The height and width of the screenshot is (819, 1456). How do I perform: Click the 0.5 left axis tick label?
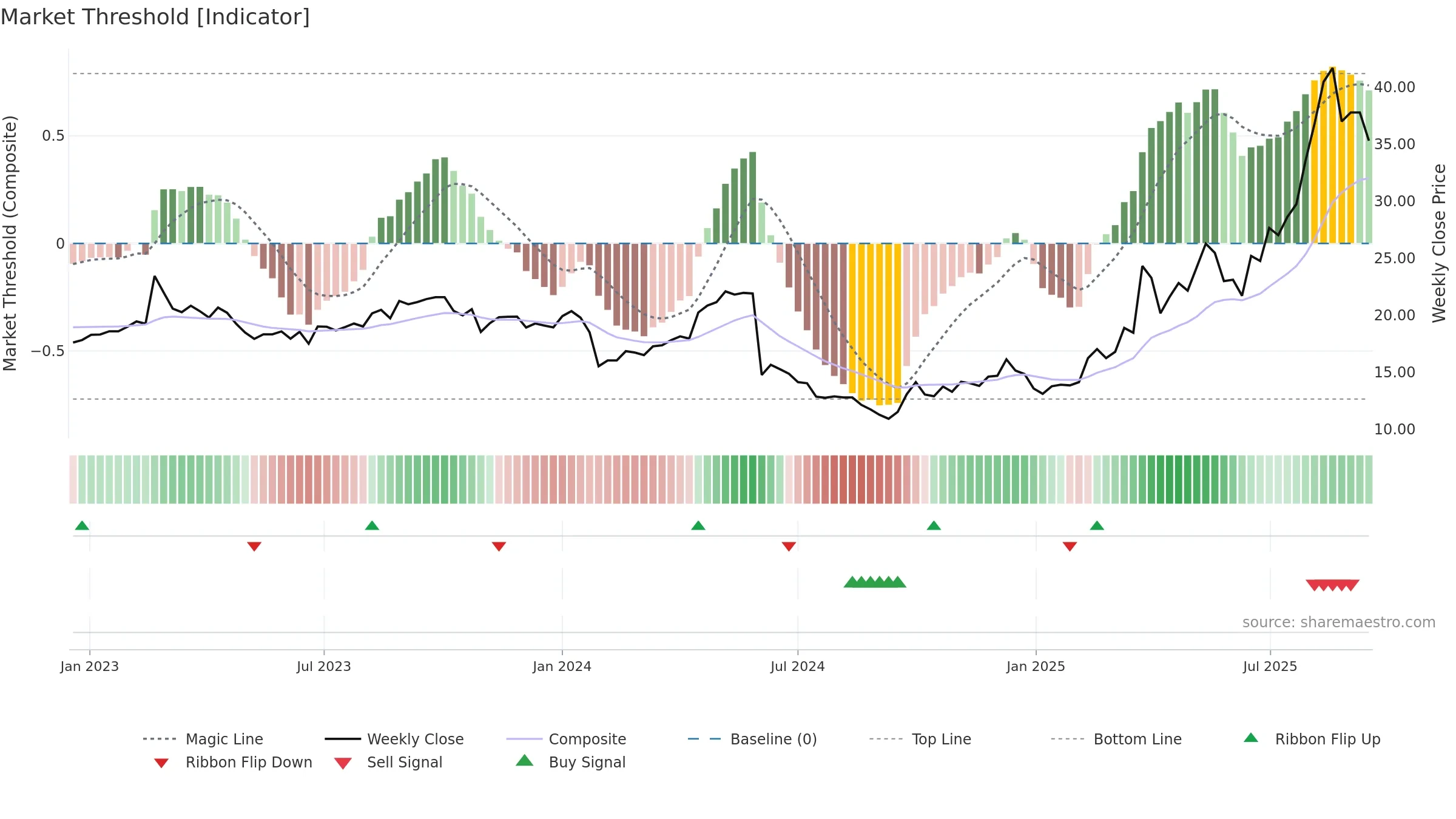(53, 136)
